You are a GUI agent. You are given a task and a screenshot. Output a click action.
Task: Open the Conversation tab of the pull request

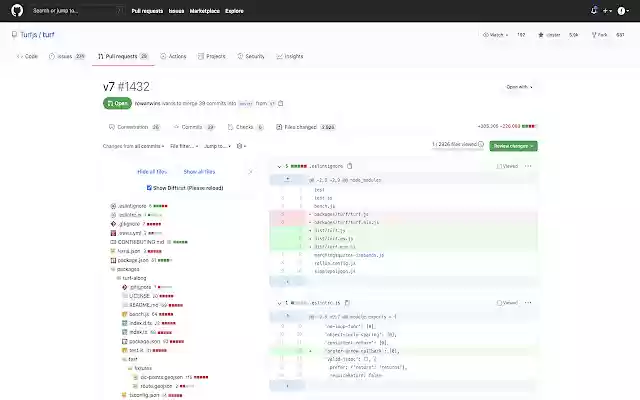[134, 127]
